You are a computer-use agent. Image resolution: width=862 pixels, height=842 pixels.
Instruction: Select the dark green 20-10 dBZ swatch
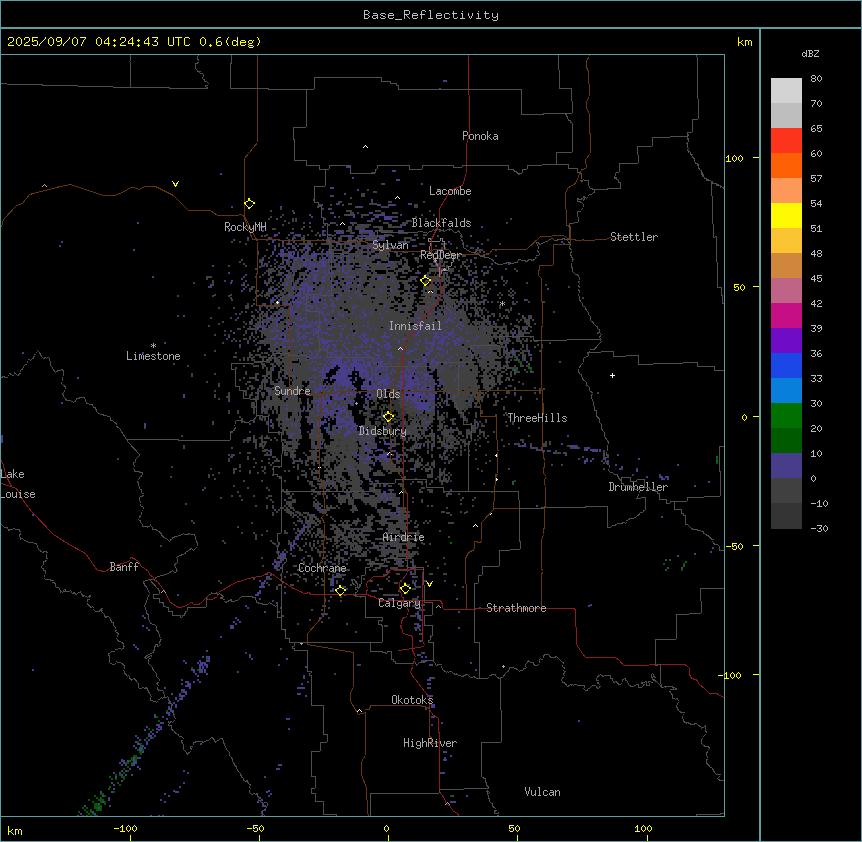point(786,441)
